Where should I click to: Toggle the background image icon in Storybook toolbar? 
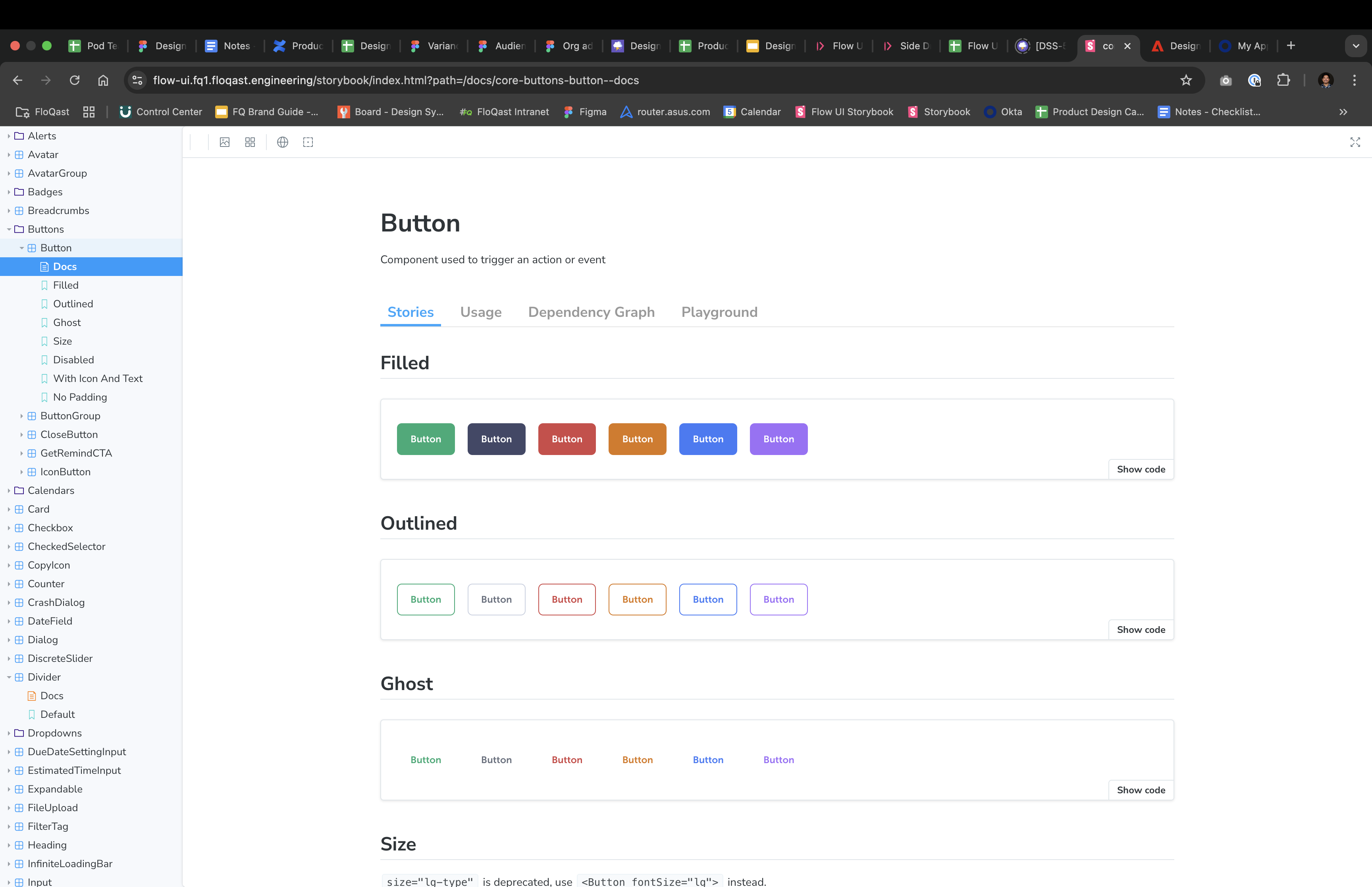(x=225, y=142)
